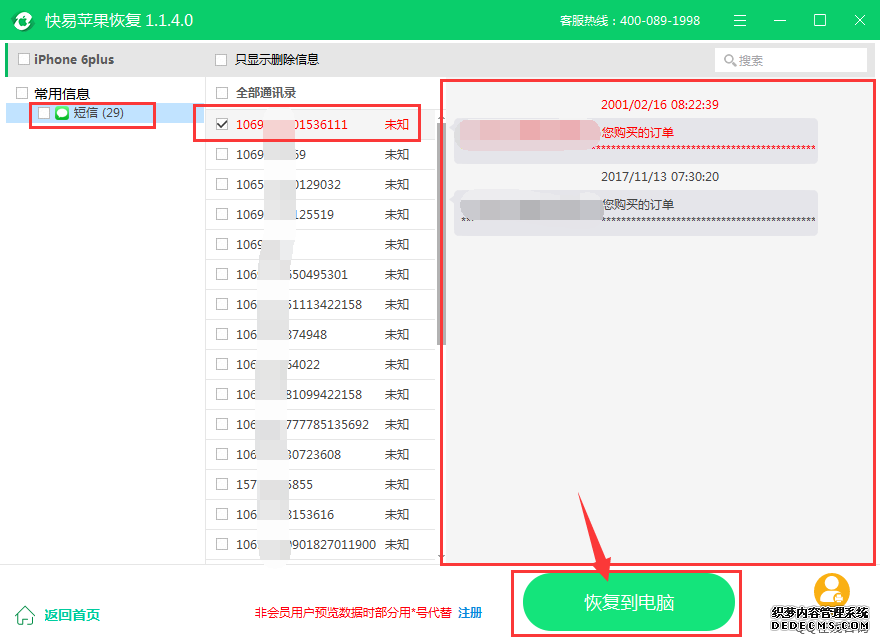Select 短信 (29) tree item
The width and height of the screenshot is (880, 640).
pos(98,113)
